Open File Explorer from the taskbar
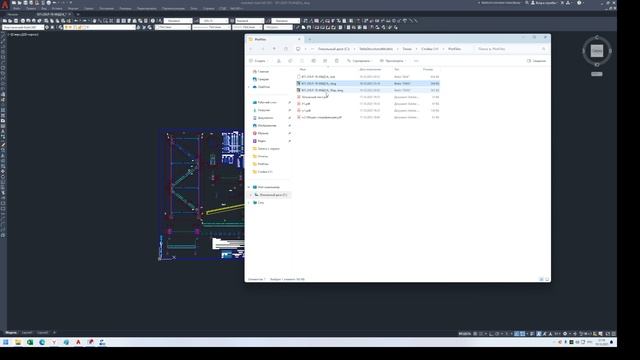This screenshot has height=360, width=640. coord(18,342)
